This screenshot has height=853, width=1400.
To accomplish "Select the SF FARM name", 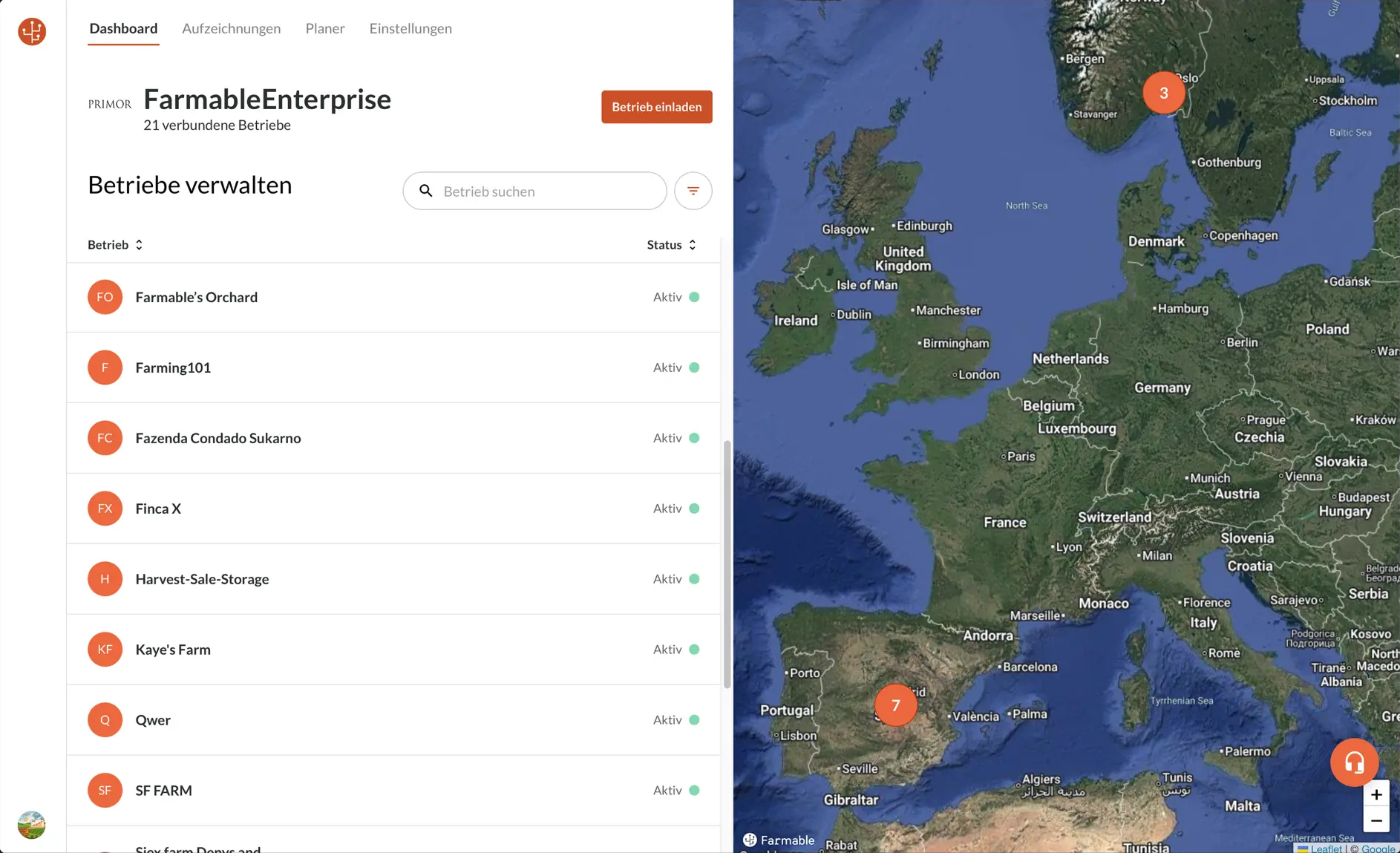I will (x=163, y=791).
